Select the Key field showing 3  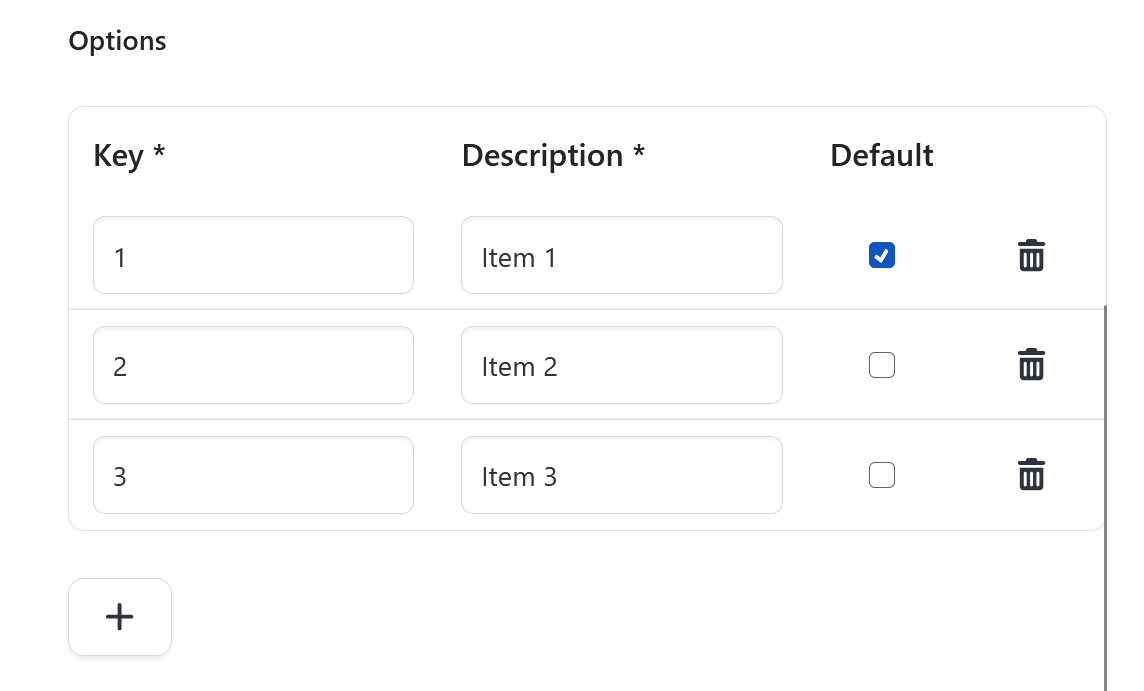pyautogui.click(x=253, y=476)
